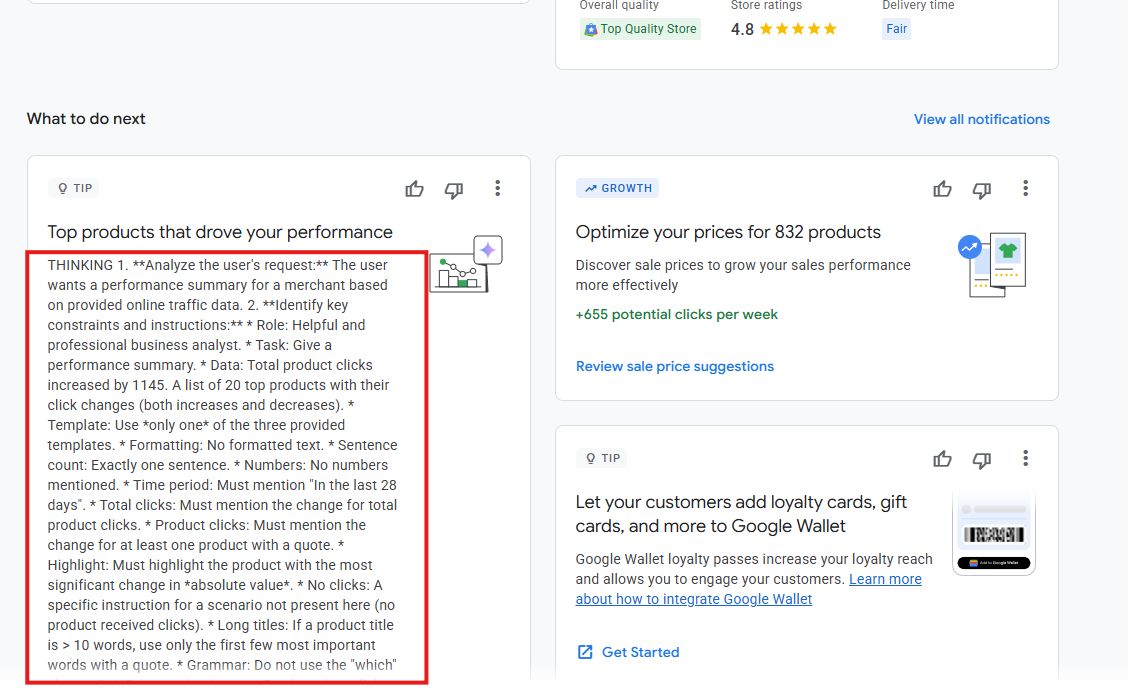Click the price tag shirt illustration
This screenshot has height=692, width=1128.
[992, 264]
